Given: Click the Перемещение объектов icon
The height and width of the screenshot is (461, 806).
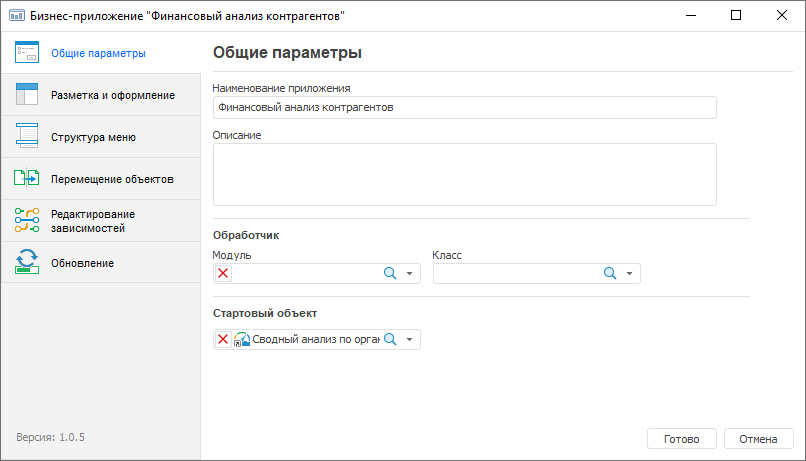Looking at the screenshot, I should click(27, 179).
